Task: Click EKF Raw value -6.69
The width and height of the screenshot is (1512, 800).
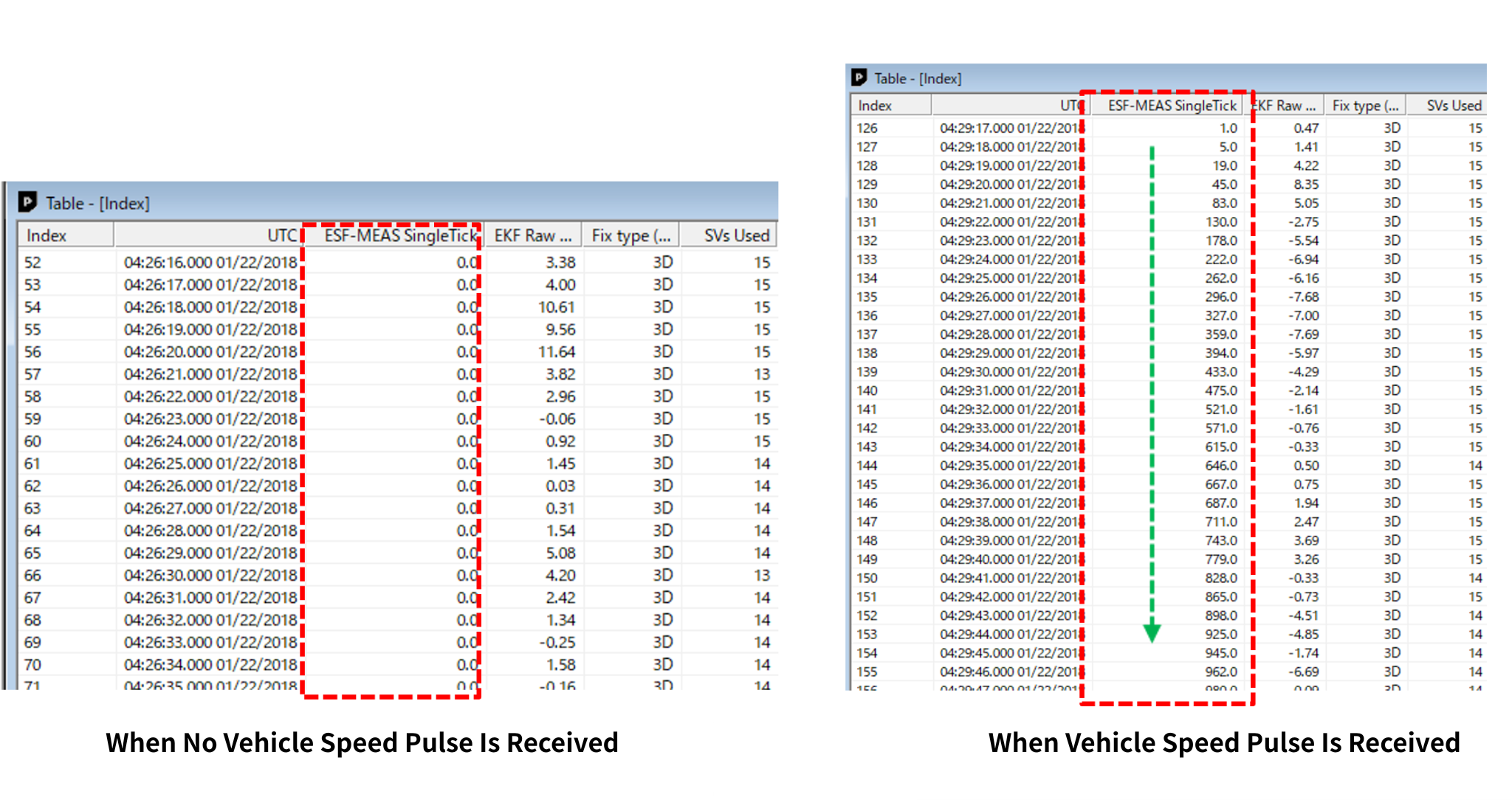Action: tap(1304, 672)
